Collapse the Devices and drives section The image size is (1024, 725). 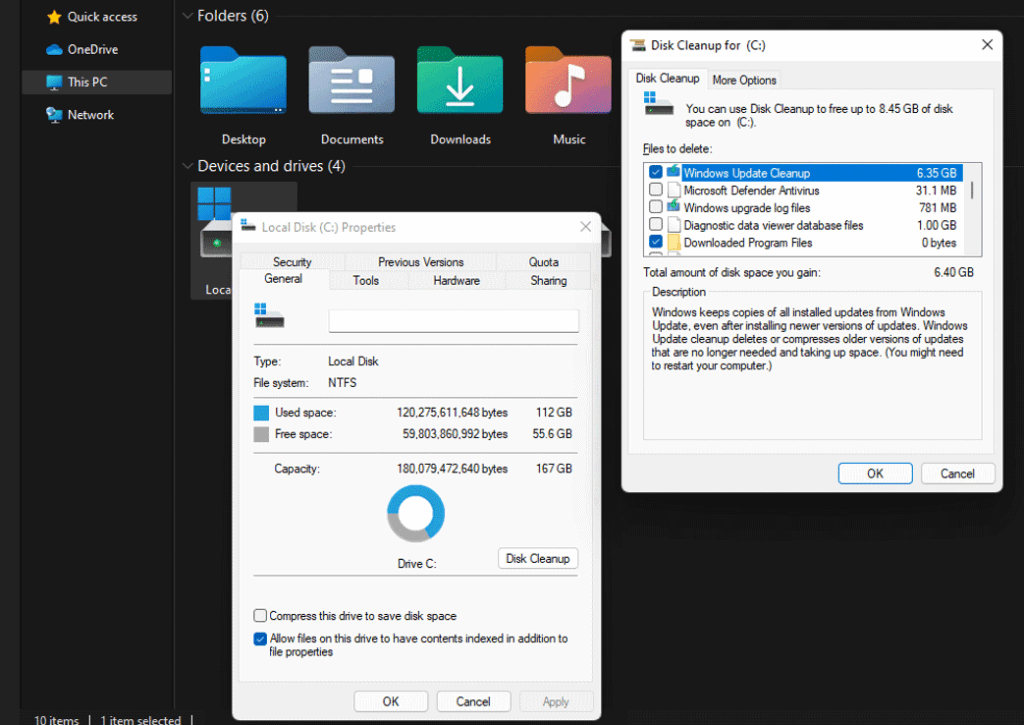[x=186, y=166]
